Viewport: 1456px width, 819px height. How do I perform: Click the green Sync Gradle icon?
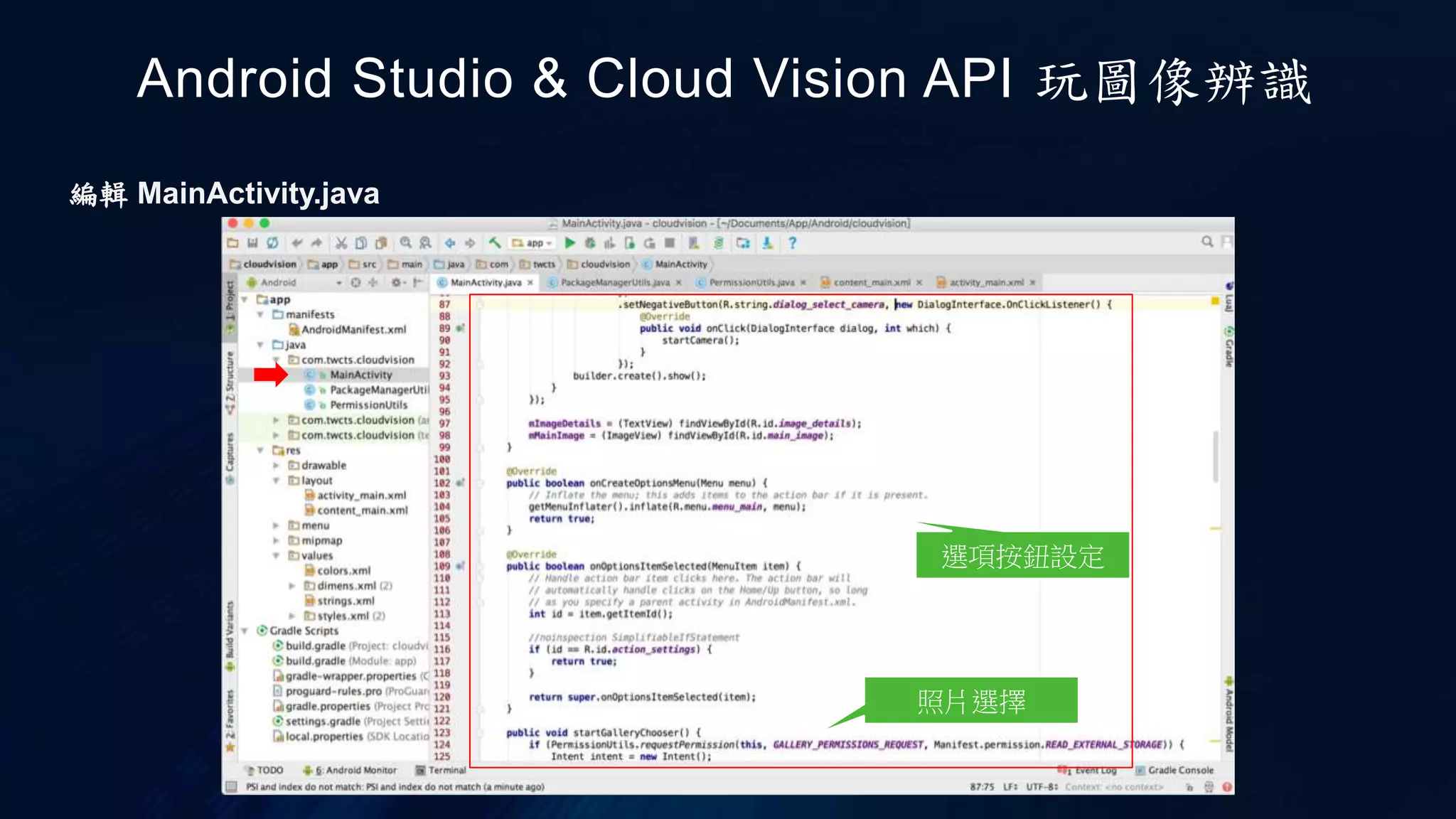click(719, 243)
